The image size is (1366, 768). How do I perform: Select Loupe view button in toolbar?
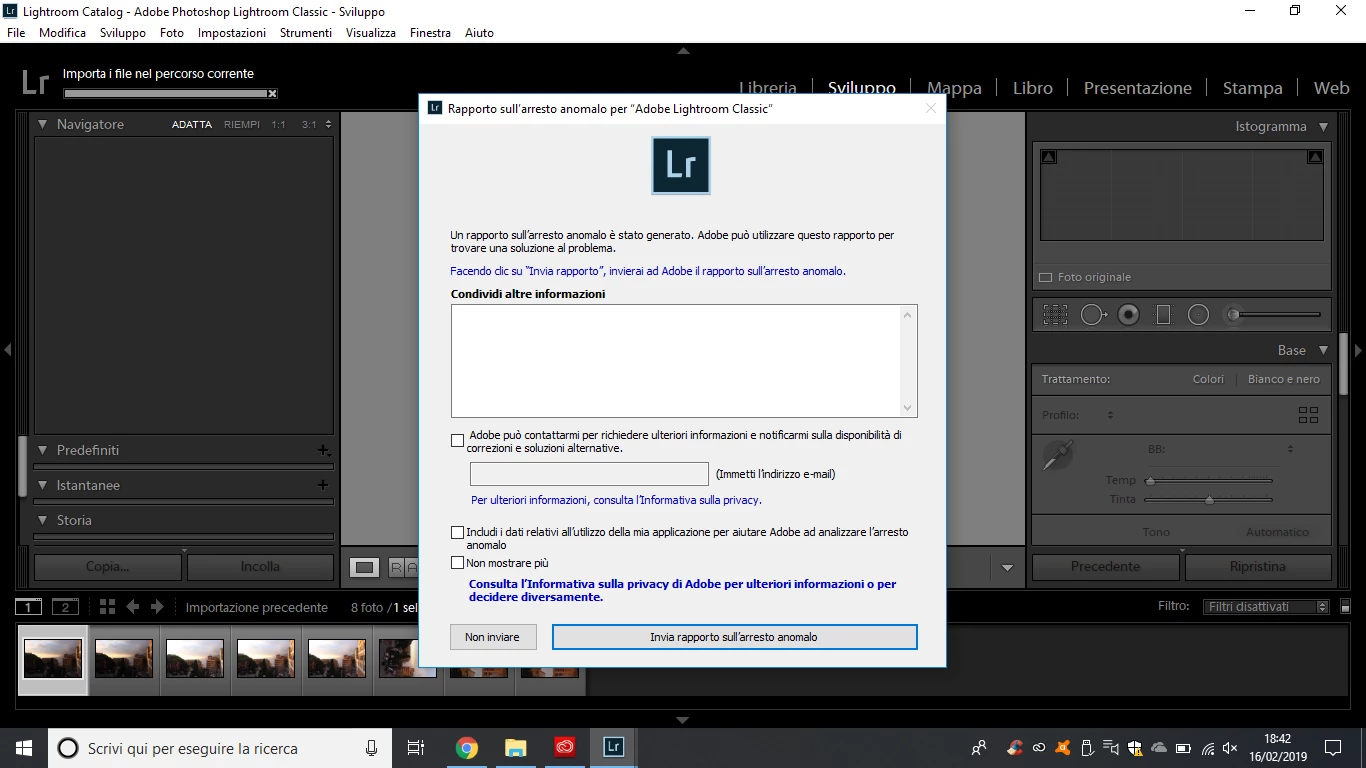364,568
